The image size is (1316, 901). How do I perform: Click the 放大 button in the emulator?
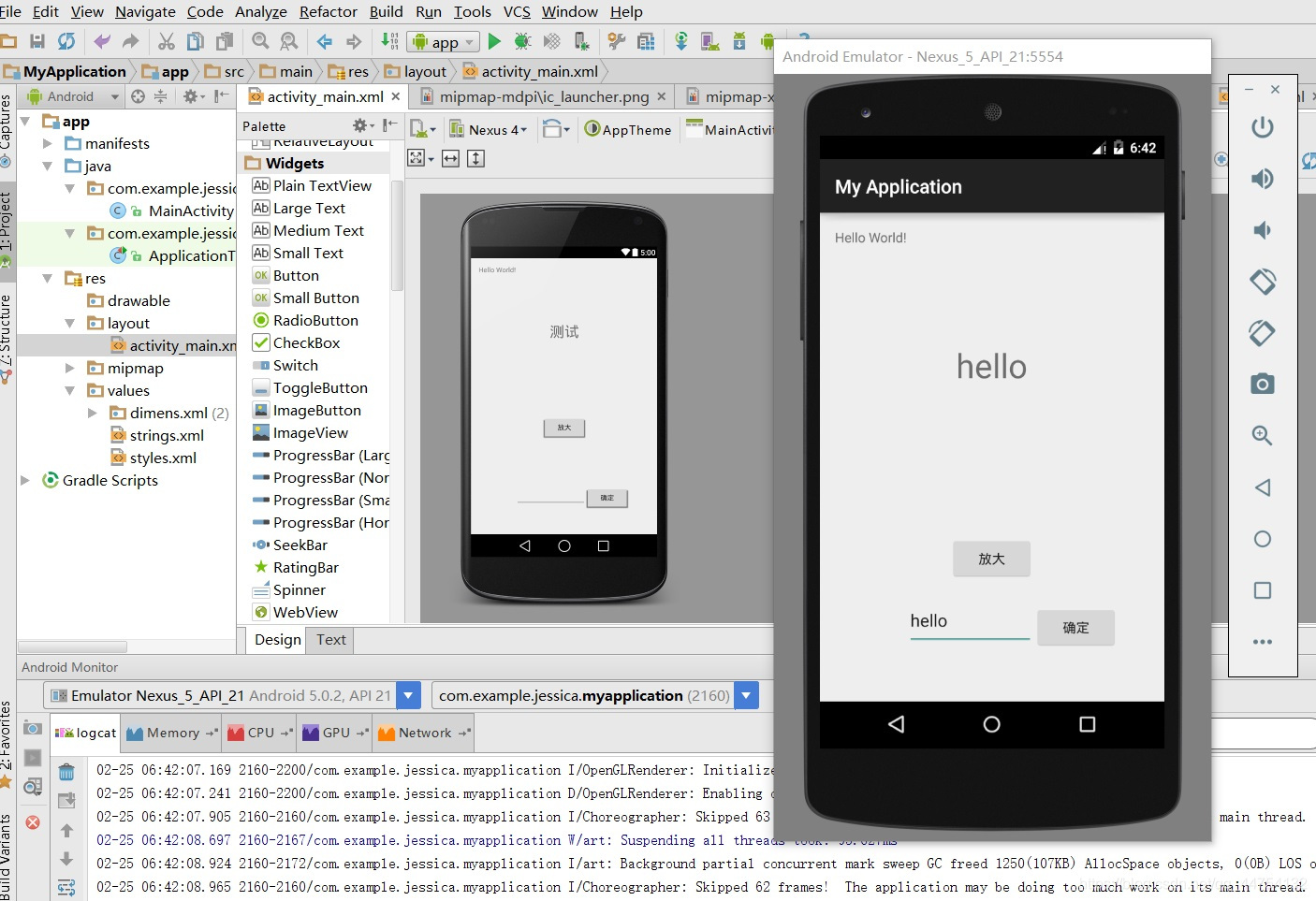(991, 559)
